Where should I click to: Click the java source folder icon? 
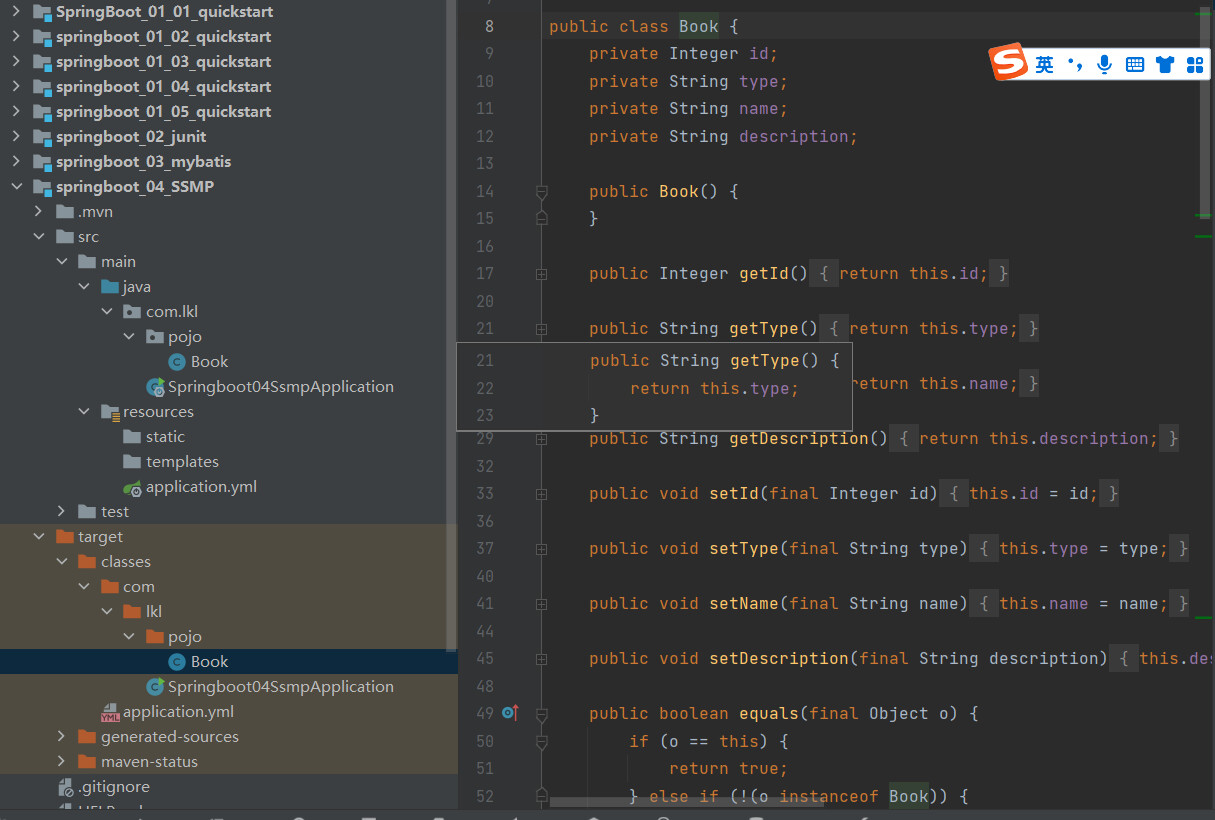(x=110, y=287)
